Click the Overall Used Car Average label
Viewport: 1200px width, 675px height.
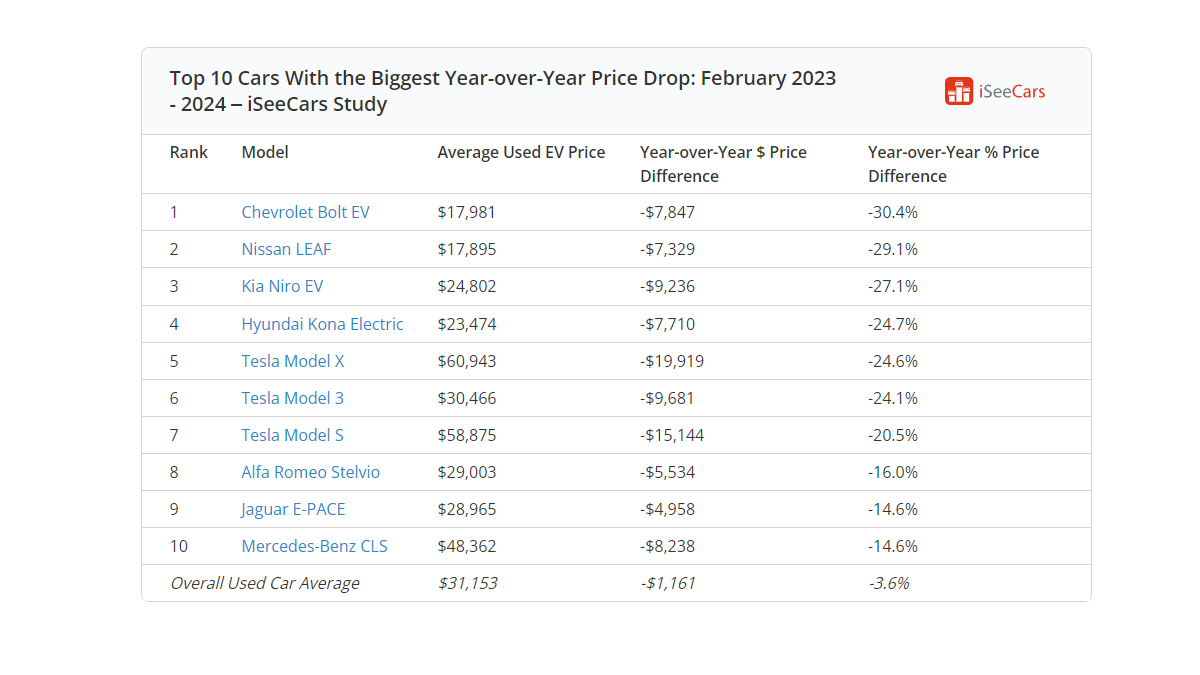265,583
